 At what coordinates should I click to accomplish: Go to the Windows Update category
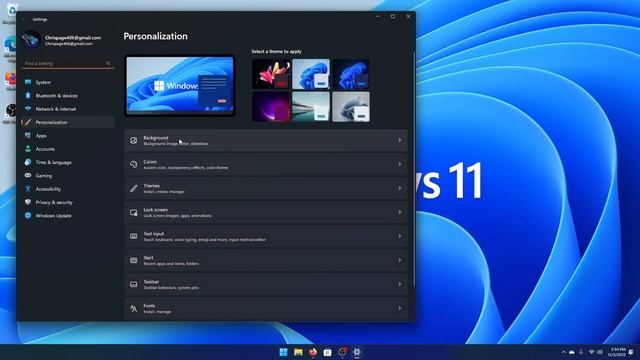pos(68,216)
